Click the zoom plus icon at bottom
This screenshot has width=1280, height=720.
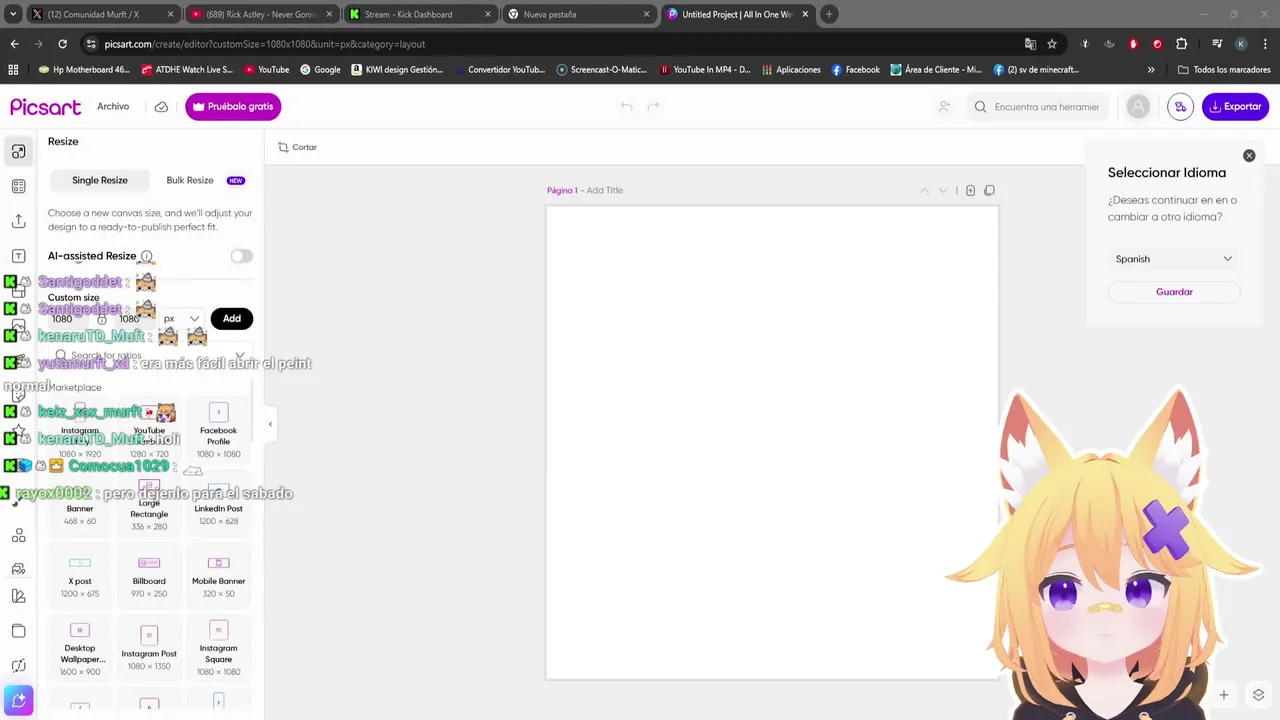pyautogui.click(x=1223, y=695)
